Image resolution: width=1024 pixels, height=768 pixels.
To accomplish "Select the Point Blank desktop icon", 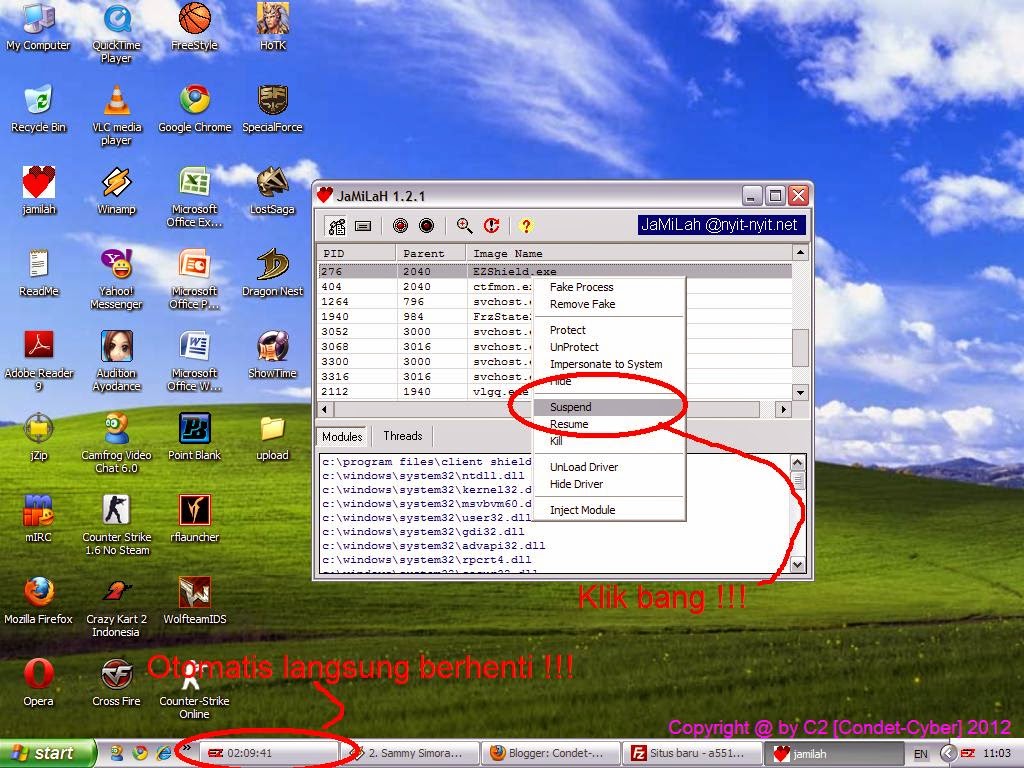I will (x=195, y=437).
